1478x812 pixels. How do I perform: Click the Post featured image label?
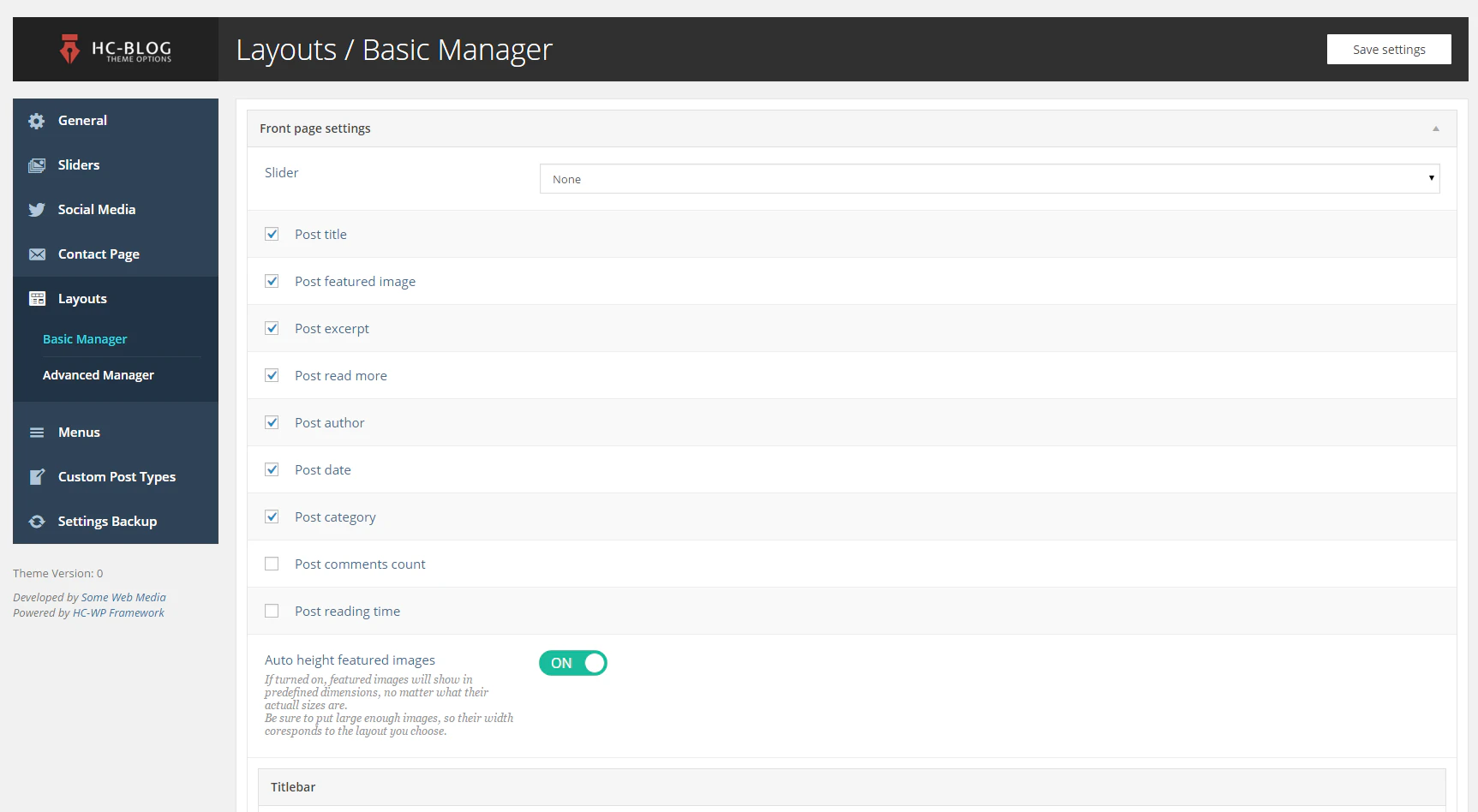356,282
